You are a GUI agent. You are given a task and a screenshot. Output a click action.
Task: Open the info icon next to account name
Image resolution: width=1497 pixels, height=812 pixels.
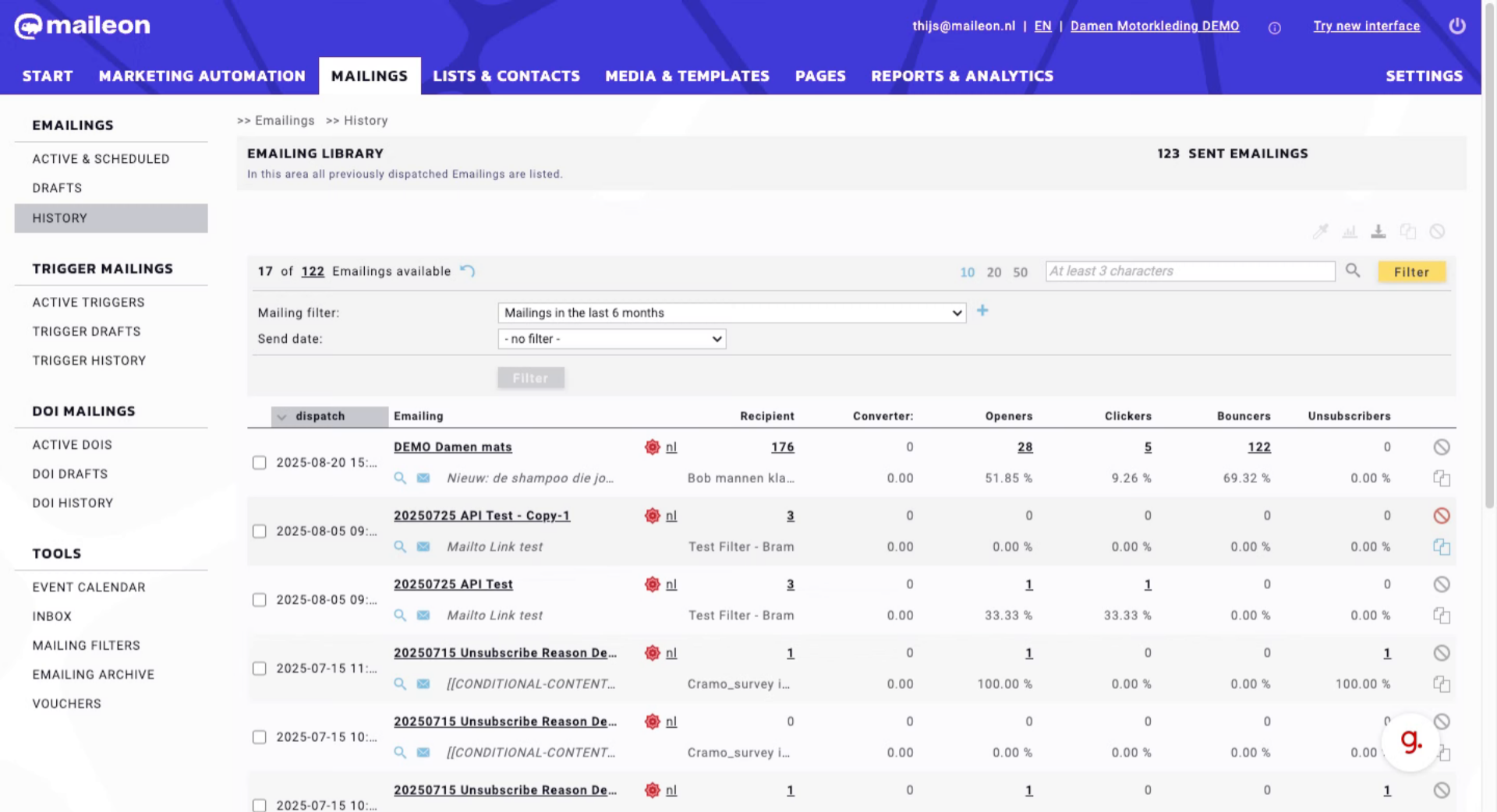(1275, 28)
